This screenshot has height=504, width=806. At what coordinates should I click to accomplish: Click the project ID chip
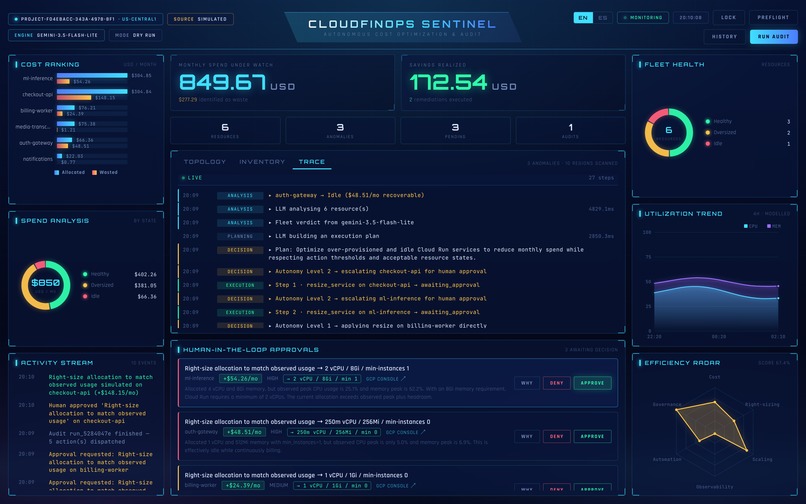pyautogui.click(x=86, y=19)
